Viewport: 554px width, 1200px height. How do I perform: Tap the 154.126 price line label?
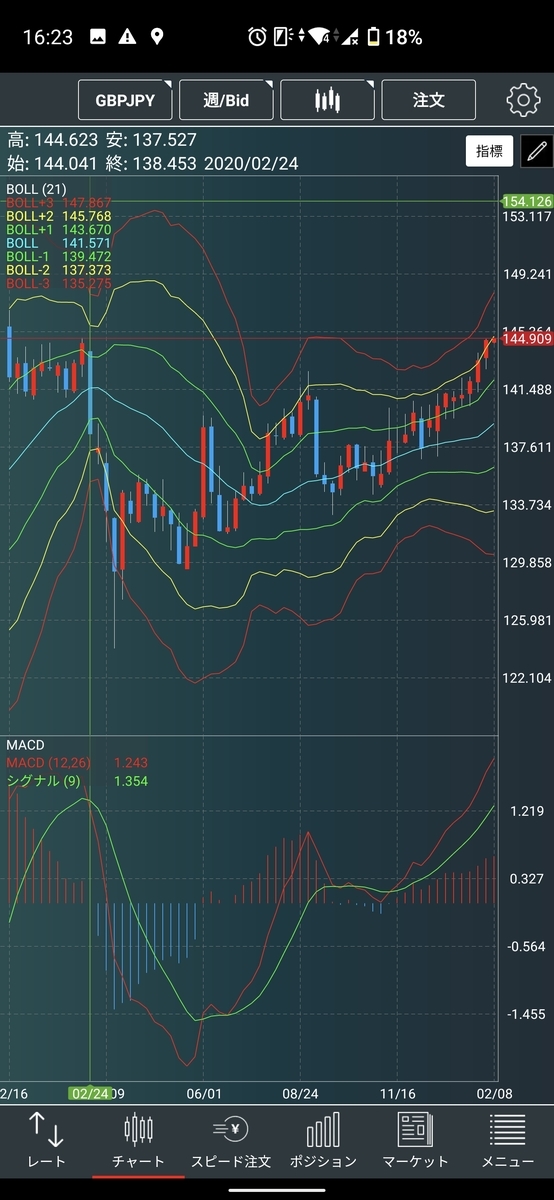click(x=526, y=201)
